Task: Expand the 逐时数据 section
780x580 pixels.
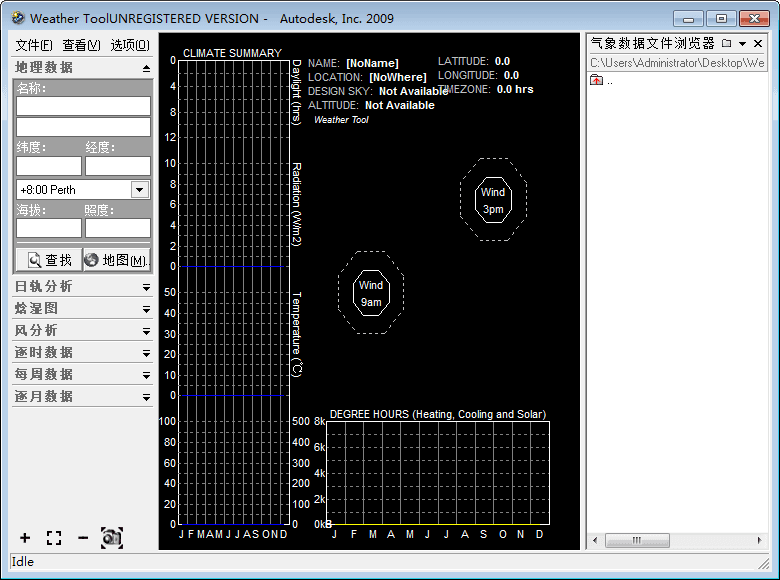Action: click(146, 353)
